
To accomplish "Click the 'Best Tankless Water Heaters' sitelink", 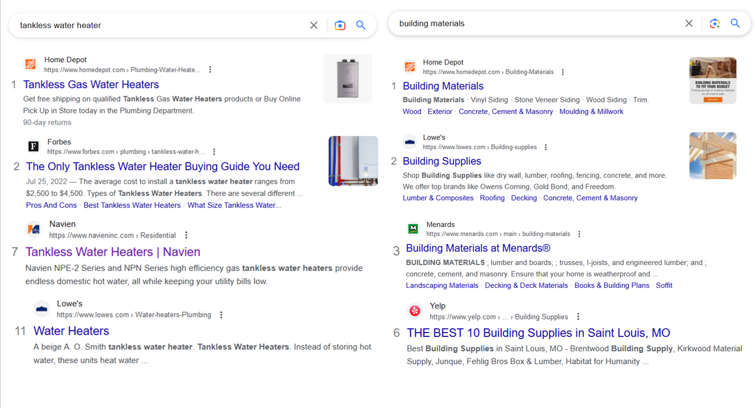I will coord(132,205).
